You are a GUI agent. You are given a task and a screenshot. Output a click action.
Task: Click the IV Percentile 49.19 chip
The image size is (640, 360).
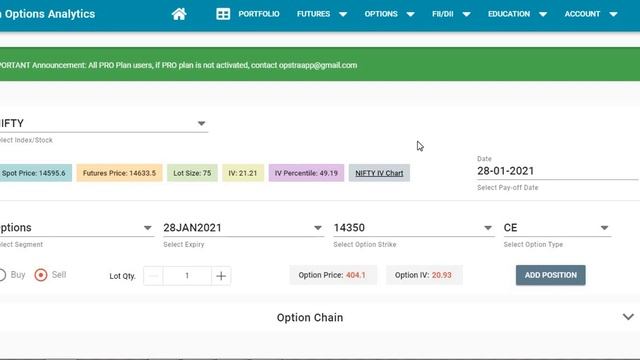click(x=306, y=173)
